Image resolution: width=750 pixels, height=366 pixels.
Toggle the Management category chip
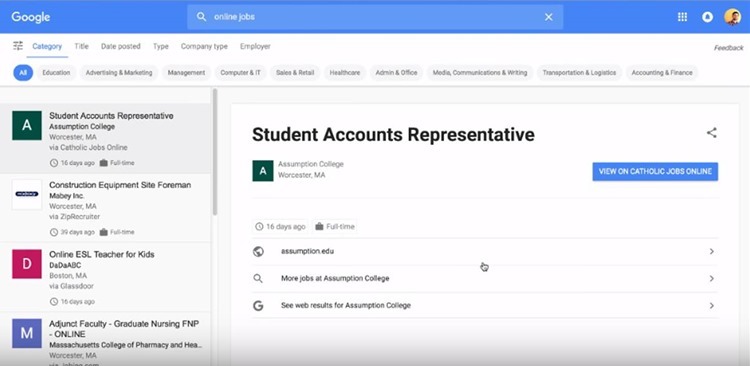pyautogui.click(x=186, y=73)
